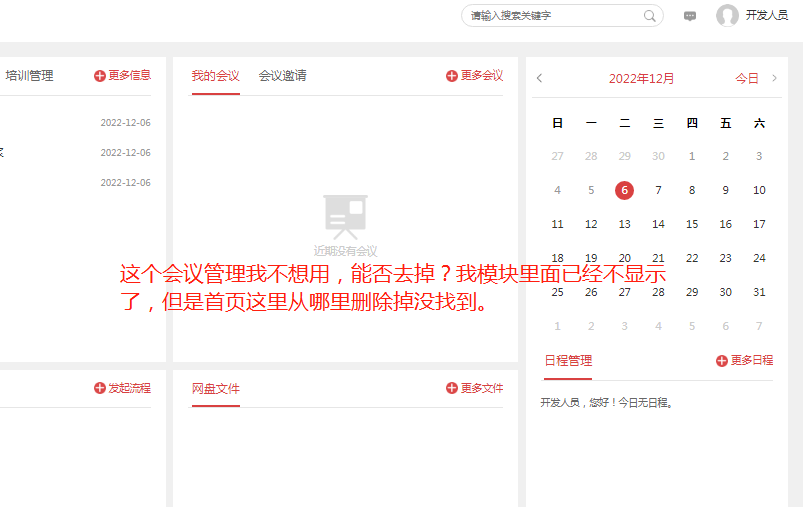Select December 13 in calendar

click(624, 224)
